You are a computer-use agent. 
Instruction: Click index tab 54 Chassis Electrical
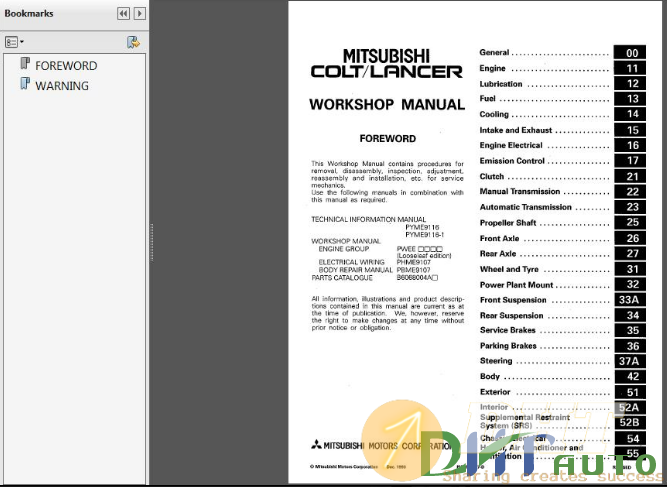tap(630, 439)
